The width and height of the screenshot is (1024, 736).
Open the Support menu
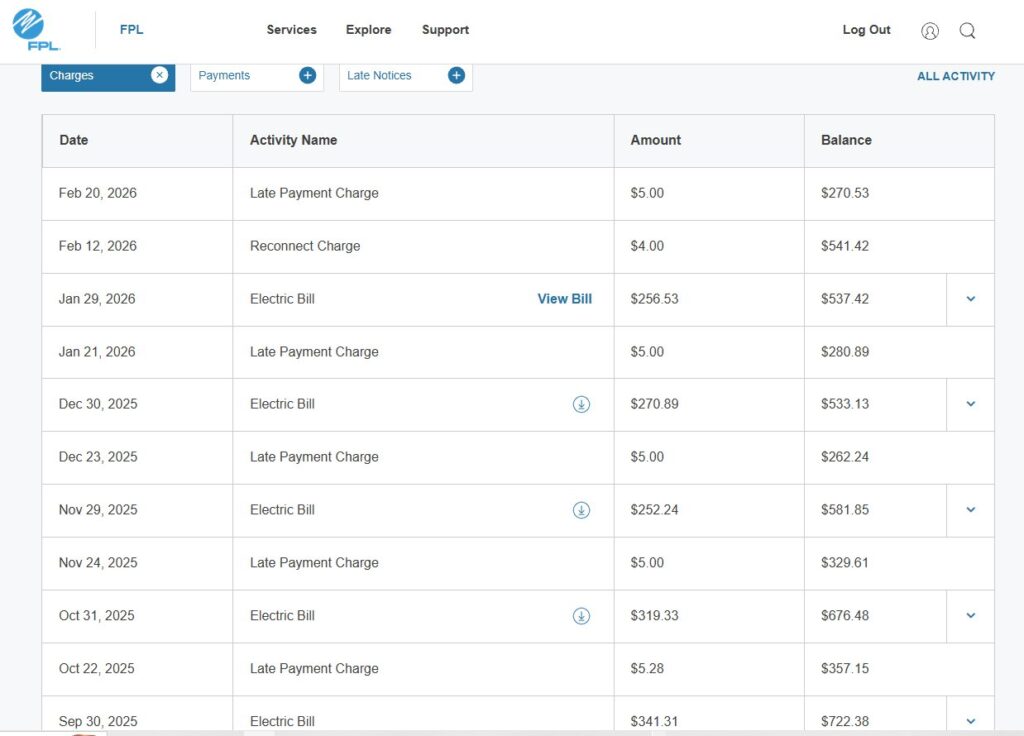tap(445, 30)
